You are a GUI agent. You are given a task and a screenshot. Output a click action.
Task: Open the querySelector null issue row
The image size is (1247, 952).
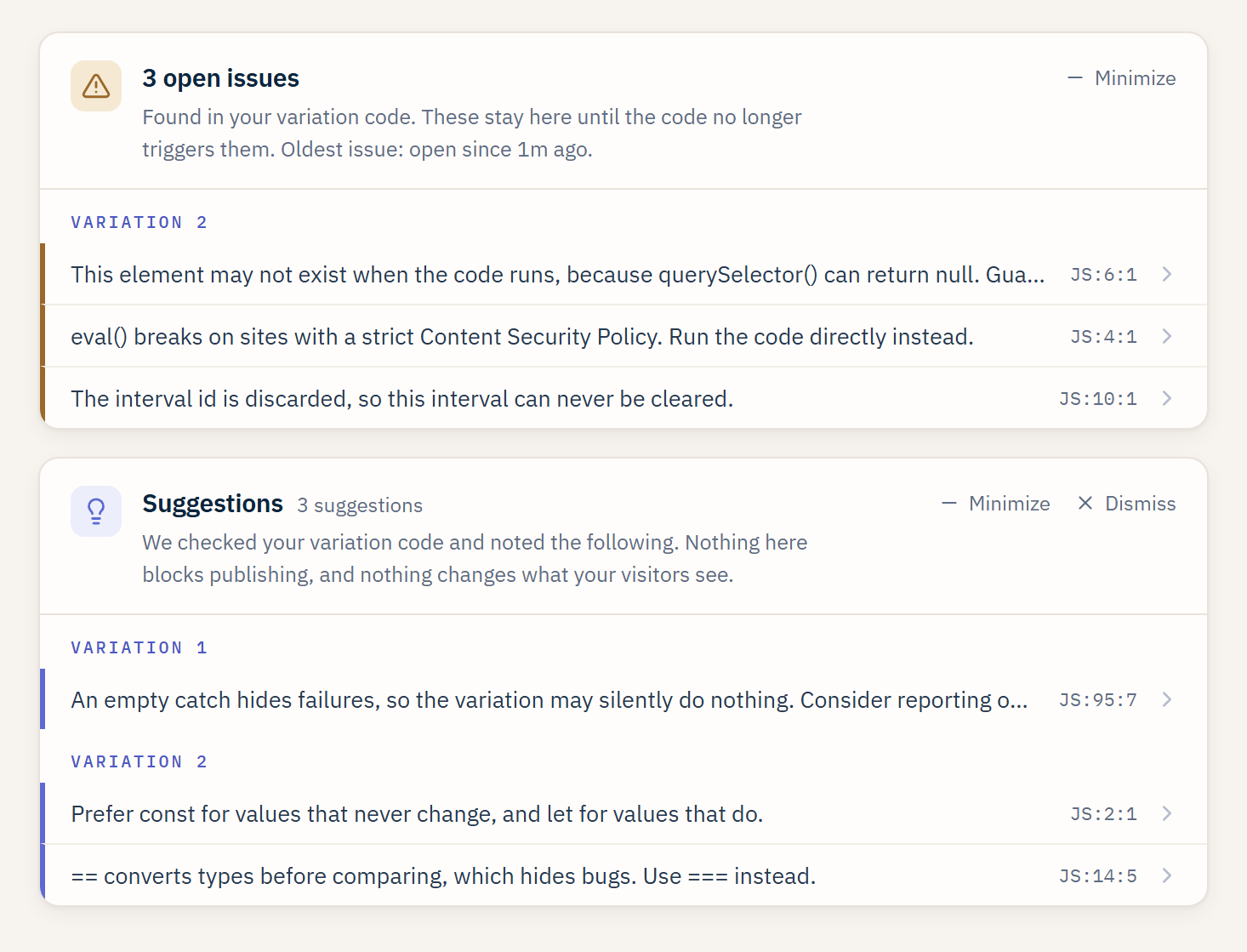click(x=623, y=274)
